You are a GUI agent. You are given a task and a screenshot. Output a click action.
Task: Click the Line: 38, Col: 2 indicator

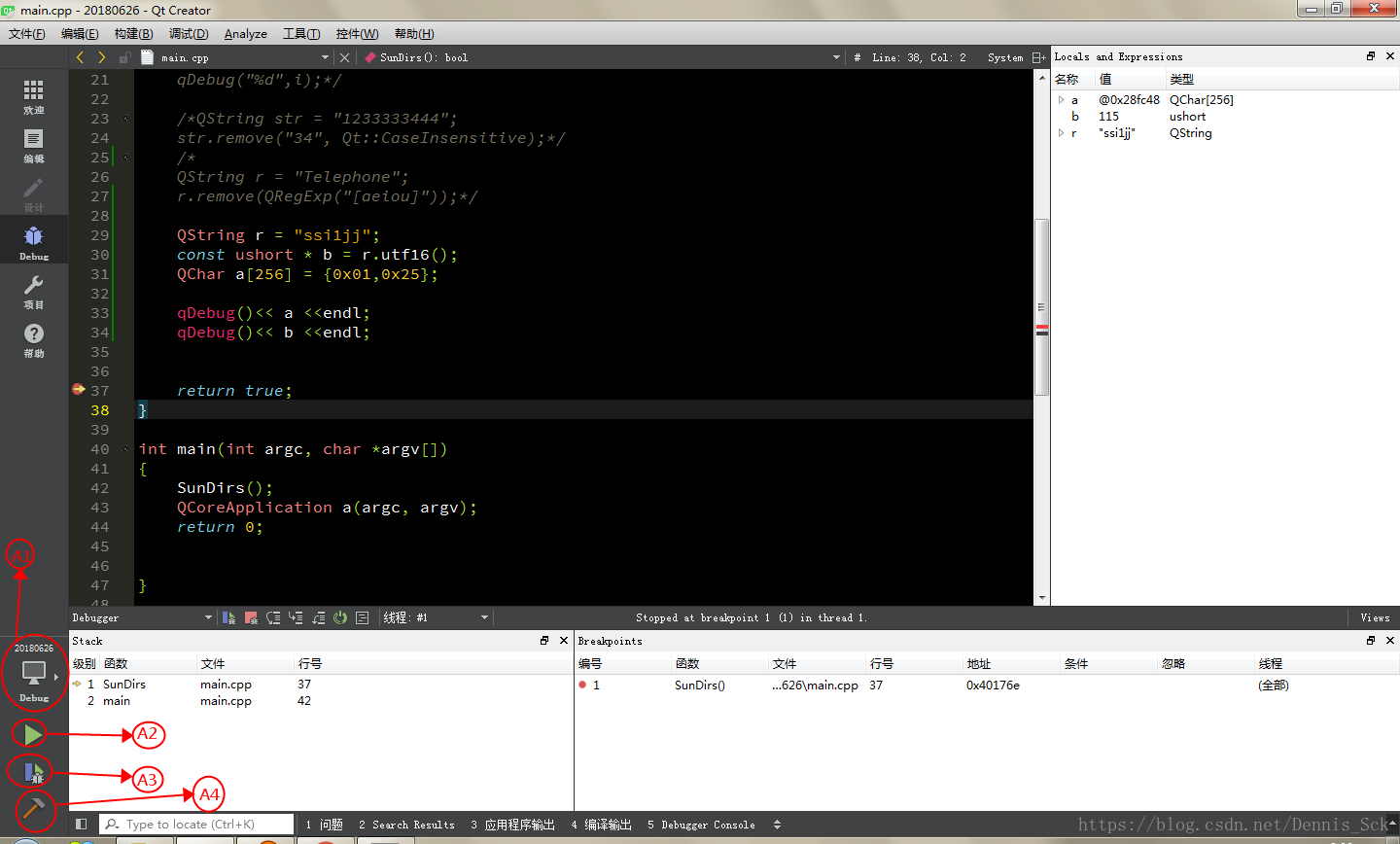(919, 57)
